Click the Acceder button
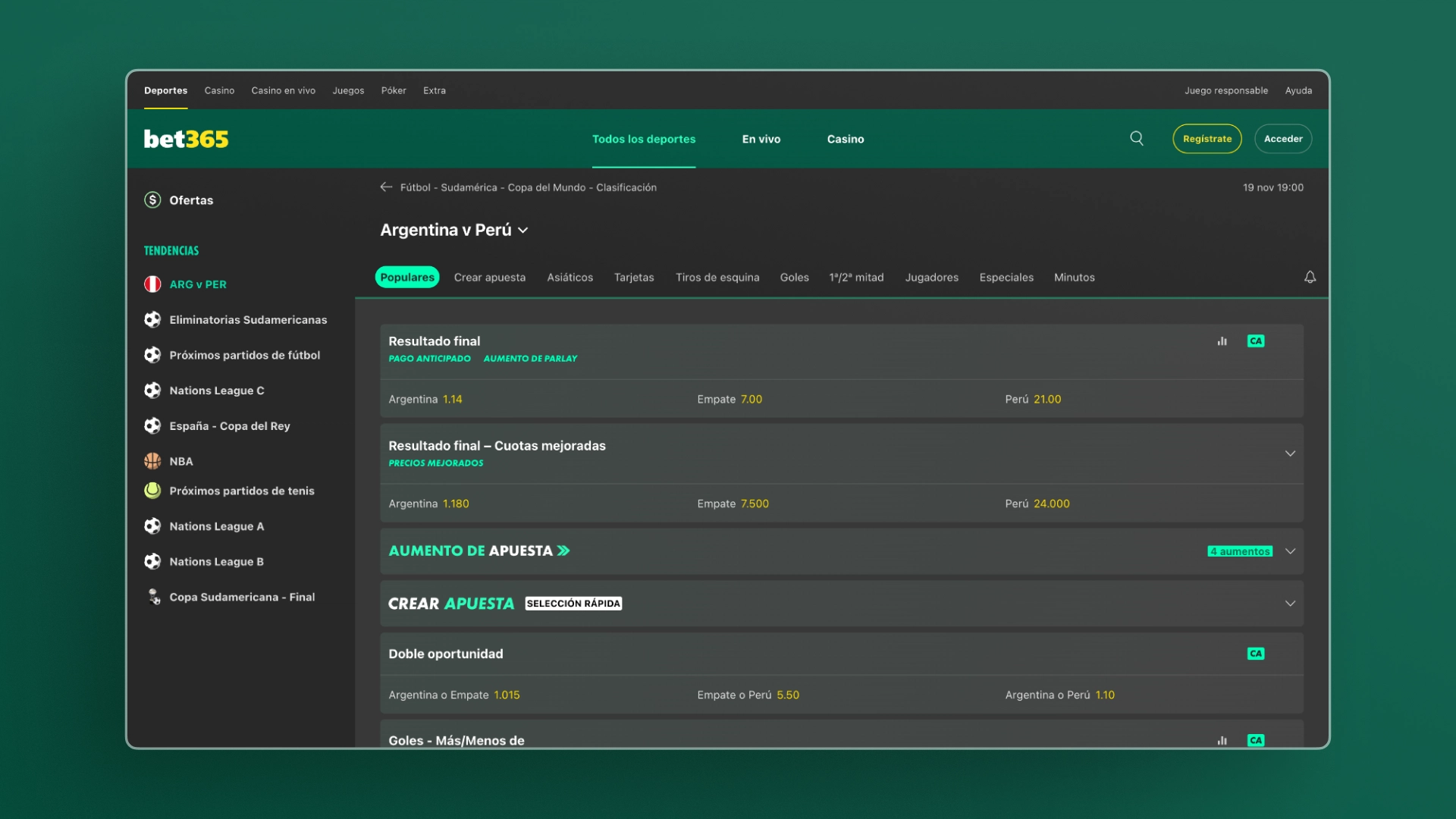 pos(1283,139)
